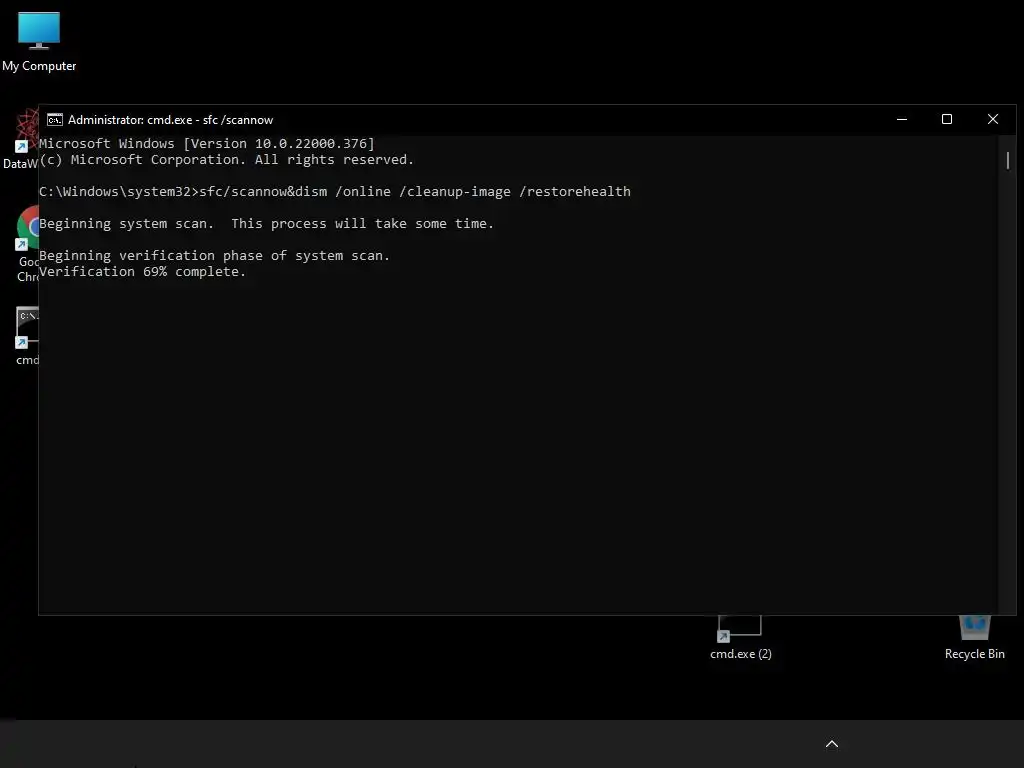Viewport: 1024px width, 768px height.
Task: Click 'Beginning system scan' output line
Action: 266,223
